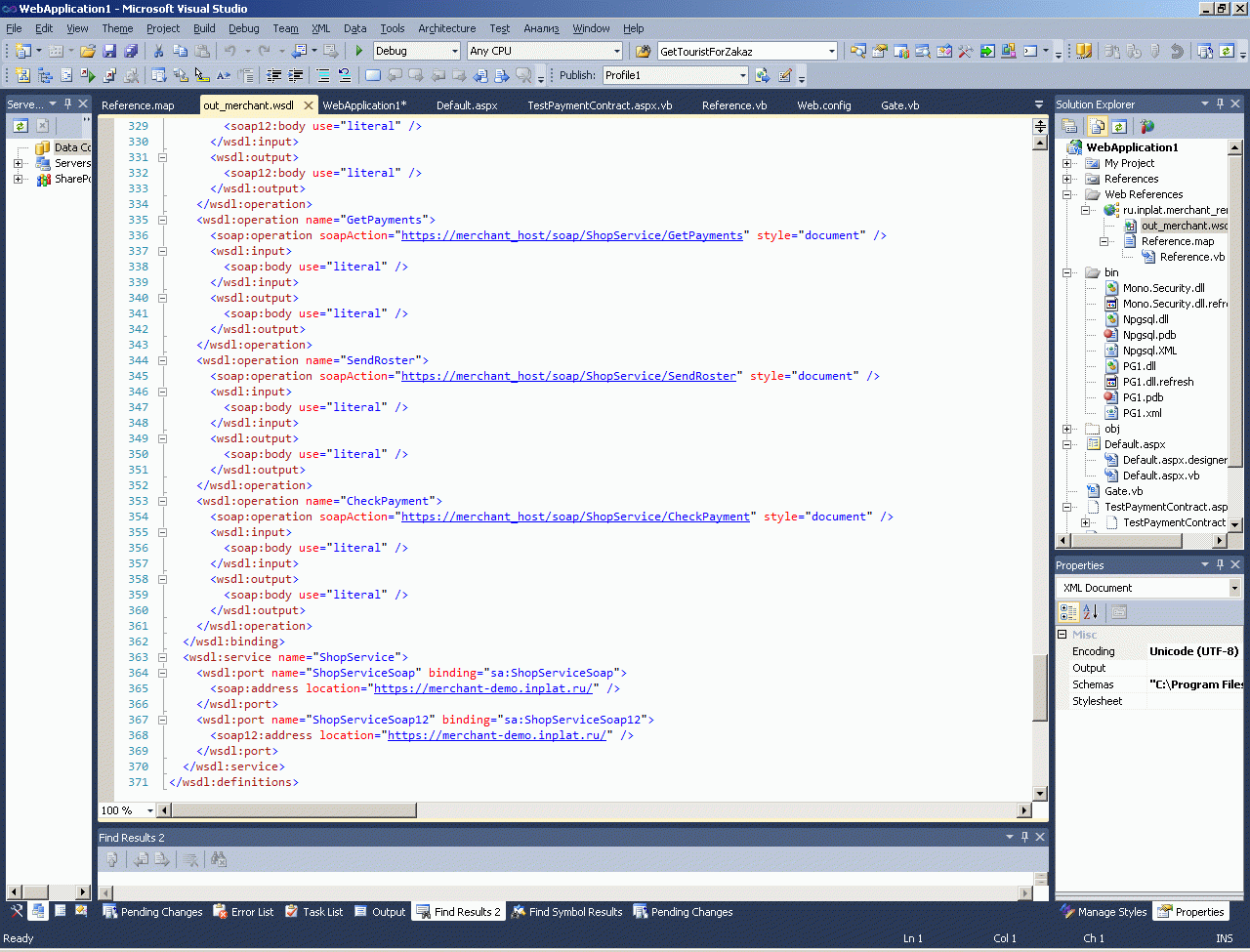The image size is (1250, 952).
Task: Switch to the Web.config tab
Action: 824,105
